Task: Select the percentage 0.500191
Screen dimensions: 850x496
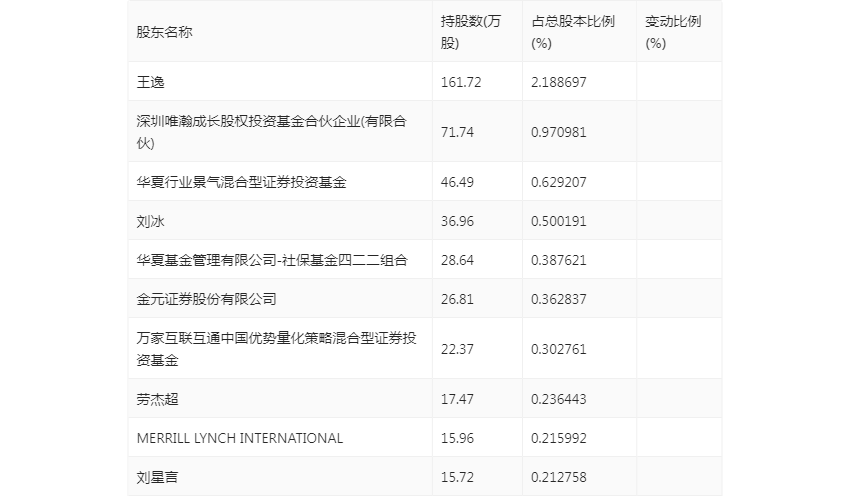Action: pyautogui.click(x=558, y=221)
